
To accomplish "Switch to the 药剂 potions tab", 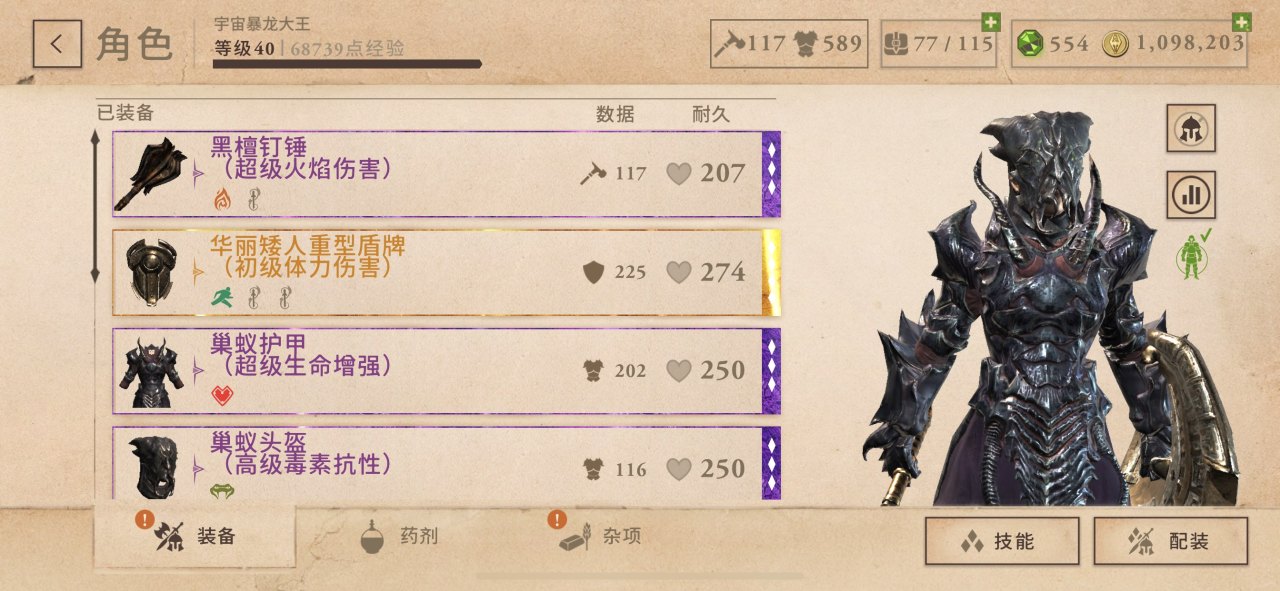I will tap(400, 538).
